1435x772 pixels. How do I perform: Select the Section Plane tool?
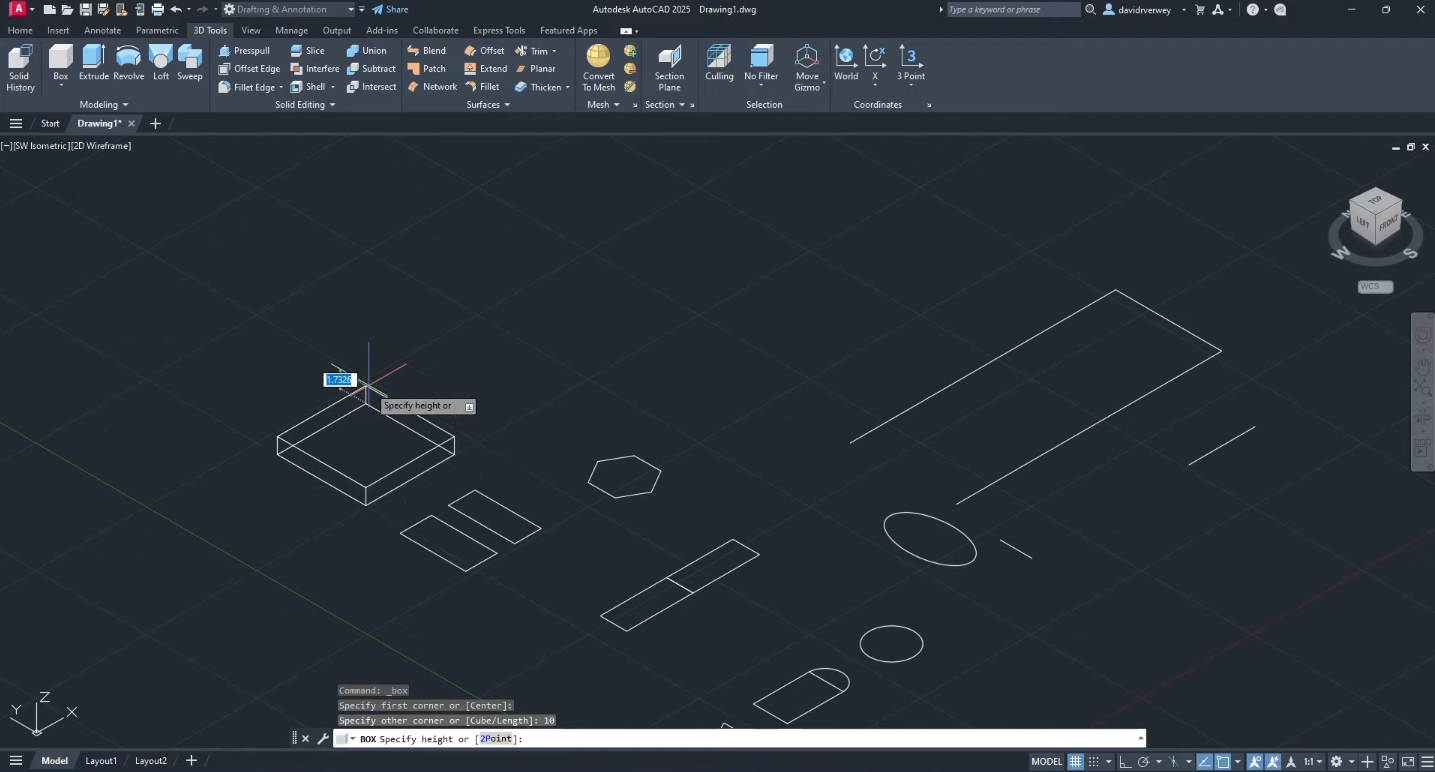click(x=669, y=68)
